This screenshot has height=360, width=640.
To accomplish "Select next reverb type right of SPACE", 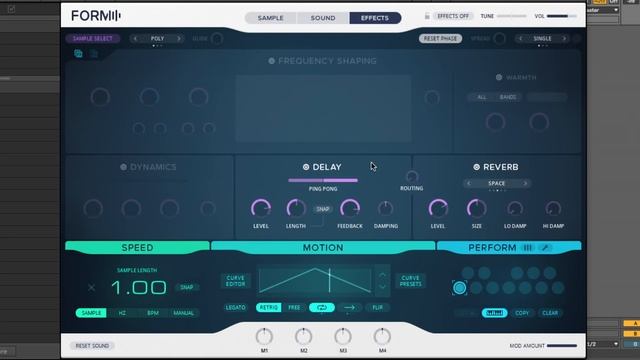I will [525, 183].
